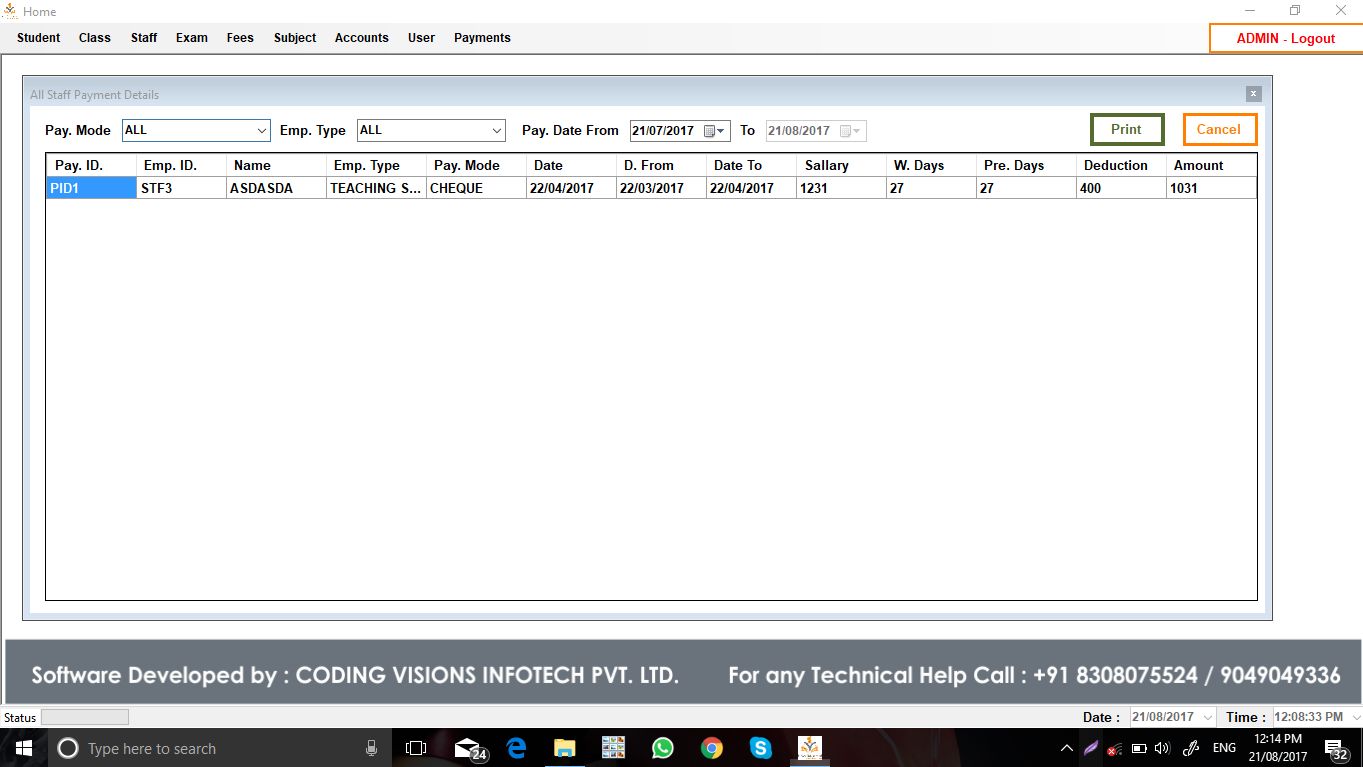Click the Pre. Days column header
The image size is (1363, 767).
1026,166
